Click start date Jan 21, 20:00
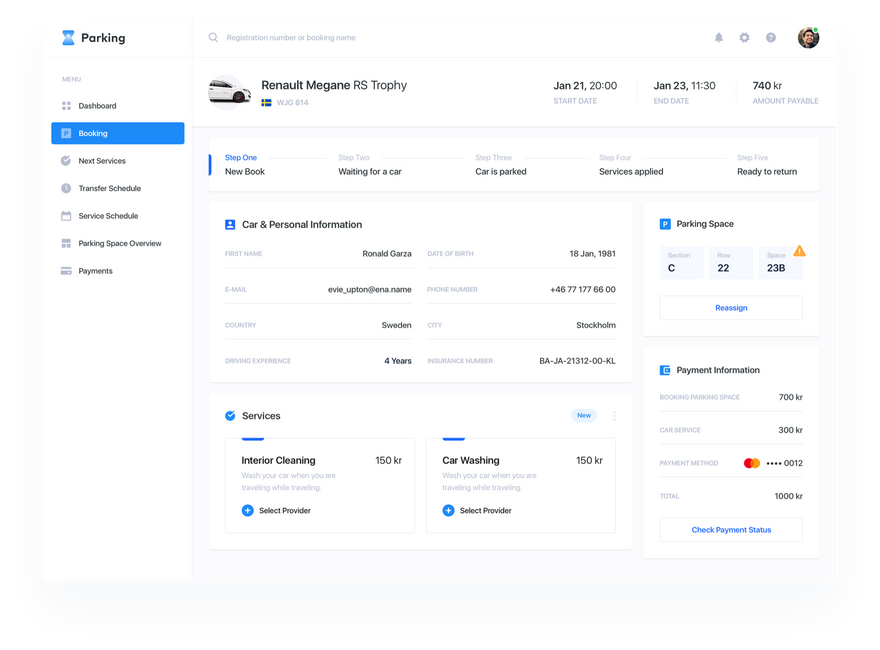Viewport: 880px width, 650px height. coord(585,86)
